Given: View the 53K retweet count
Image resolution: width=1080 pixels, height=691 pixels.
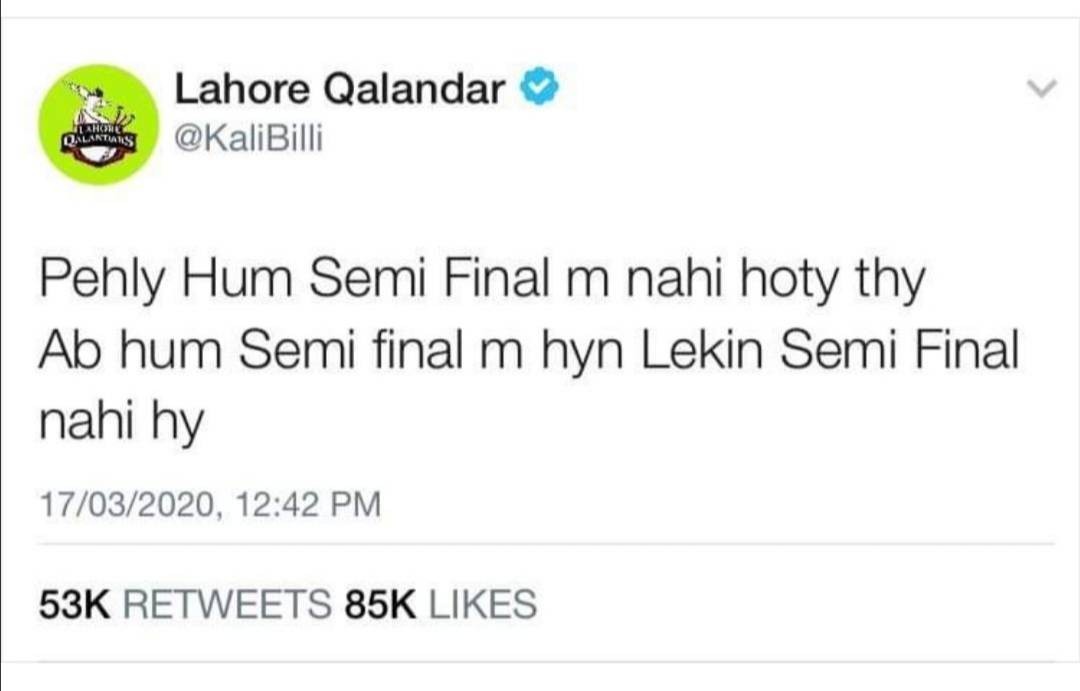Looking at the screenshot, I should (x=74, y=604).
